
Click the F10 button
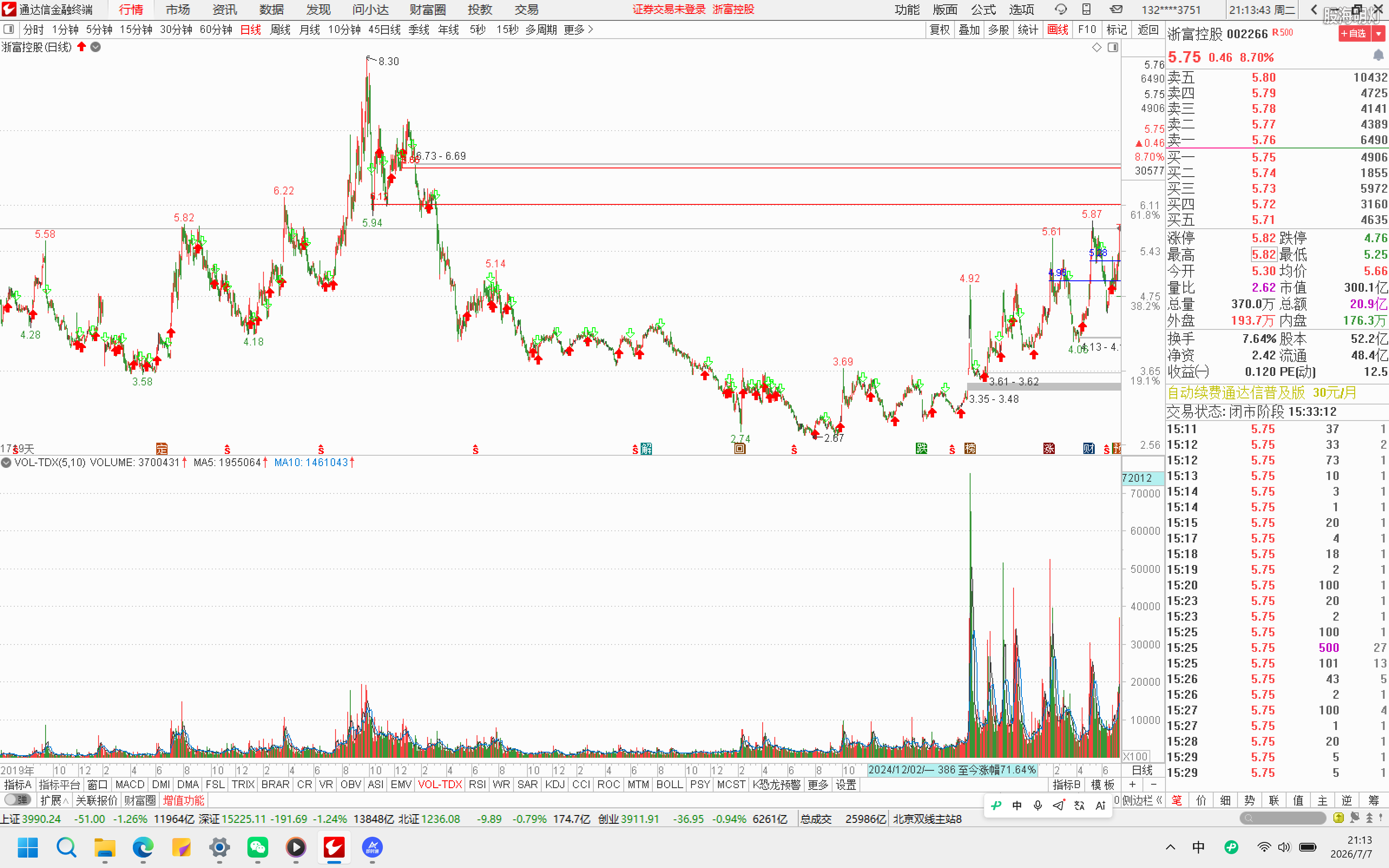[x=1086, y=29]
